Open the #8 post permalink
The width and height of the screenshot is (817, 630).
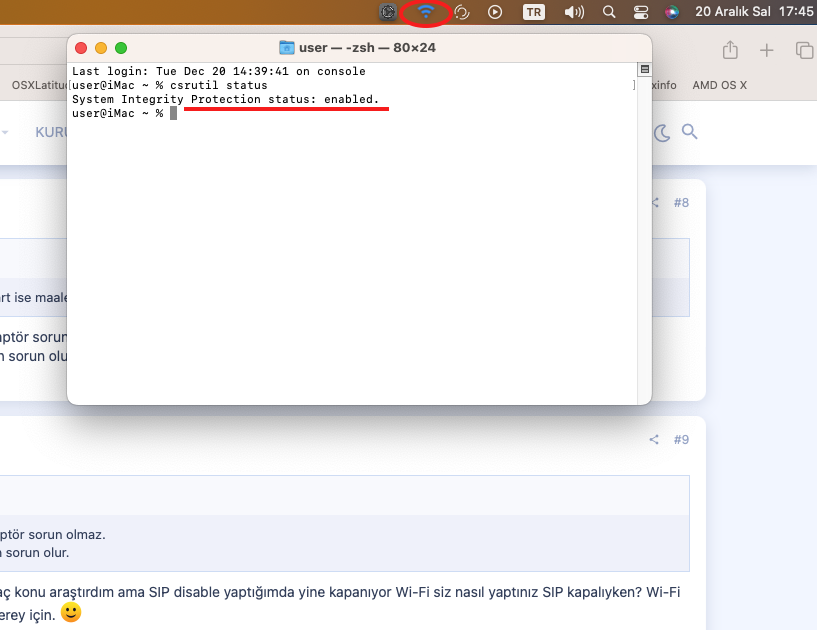pos(681,203)
